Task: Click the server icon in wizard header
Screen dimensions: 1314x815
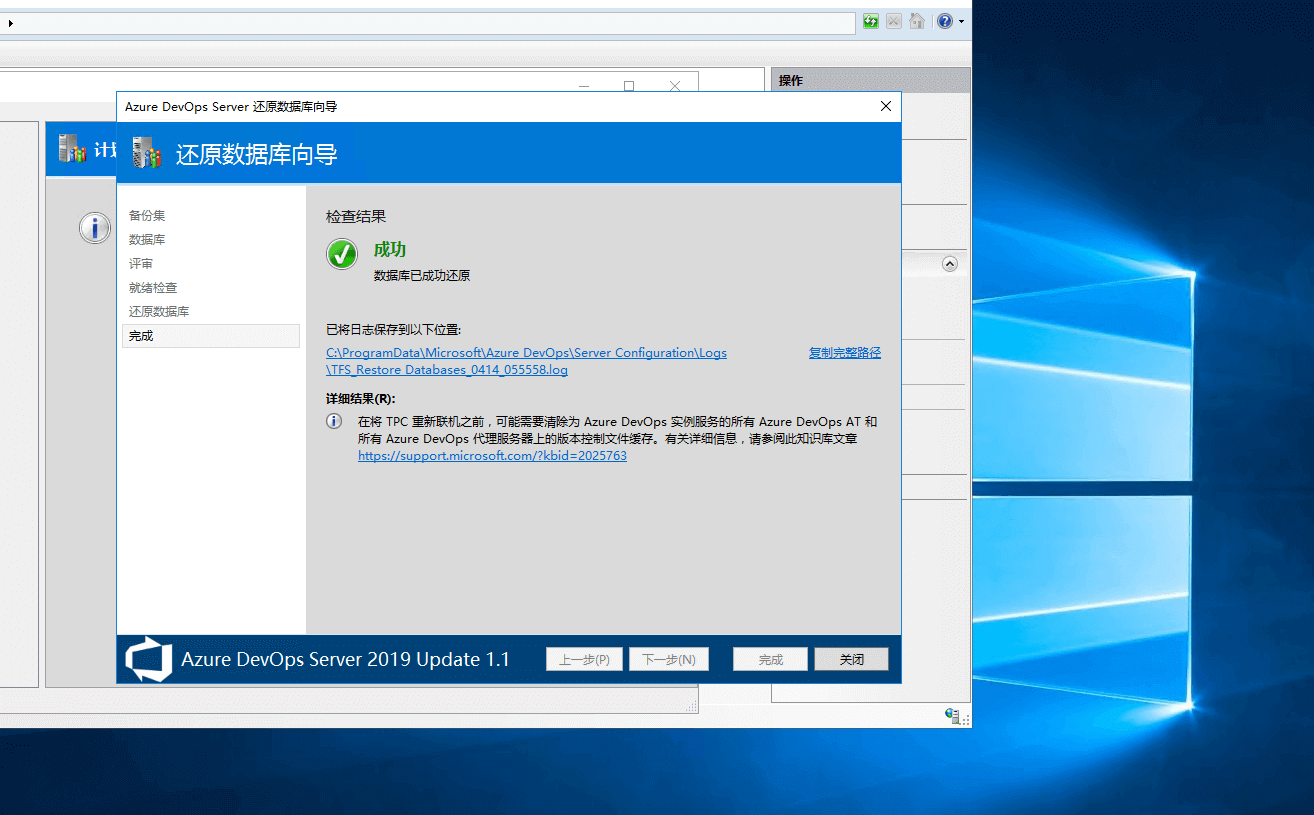Action: (x=147, y=153)
